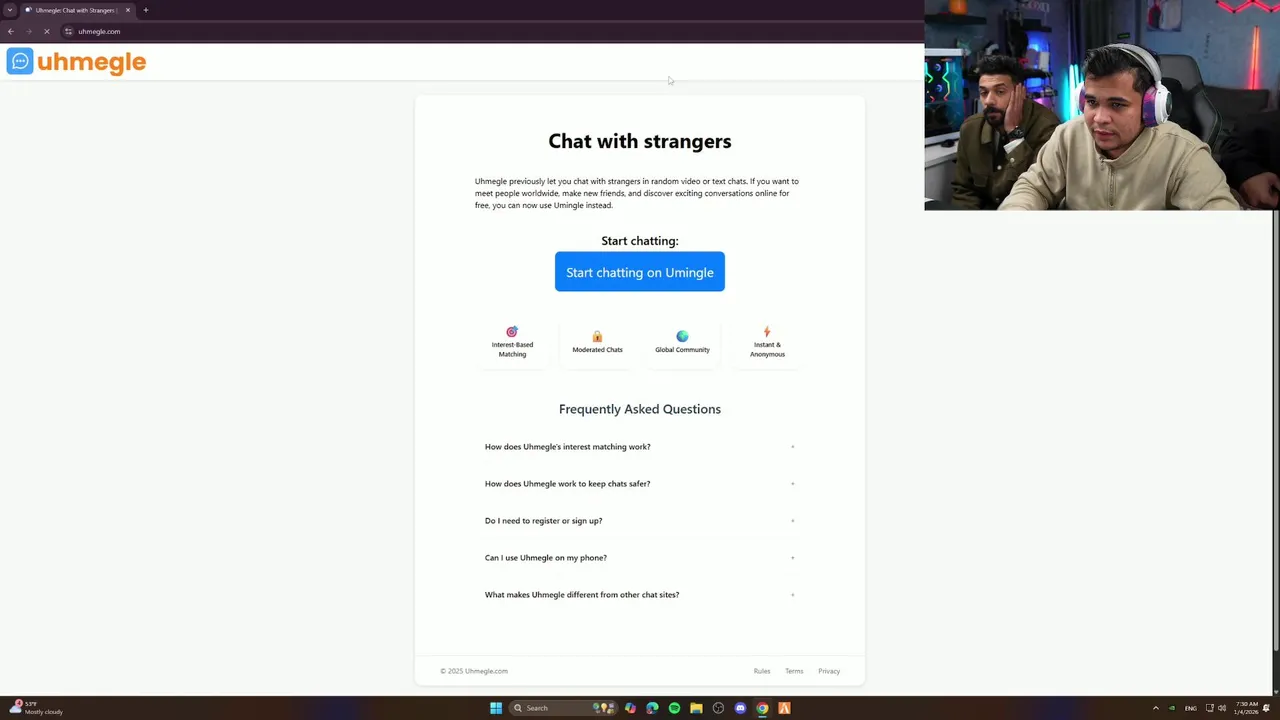Open the notifications bell in the tray
The image size is (1280, 720).
pos(1266,708)
